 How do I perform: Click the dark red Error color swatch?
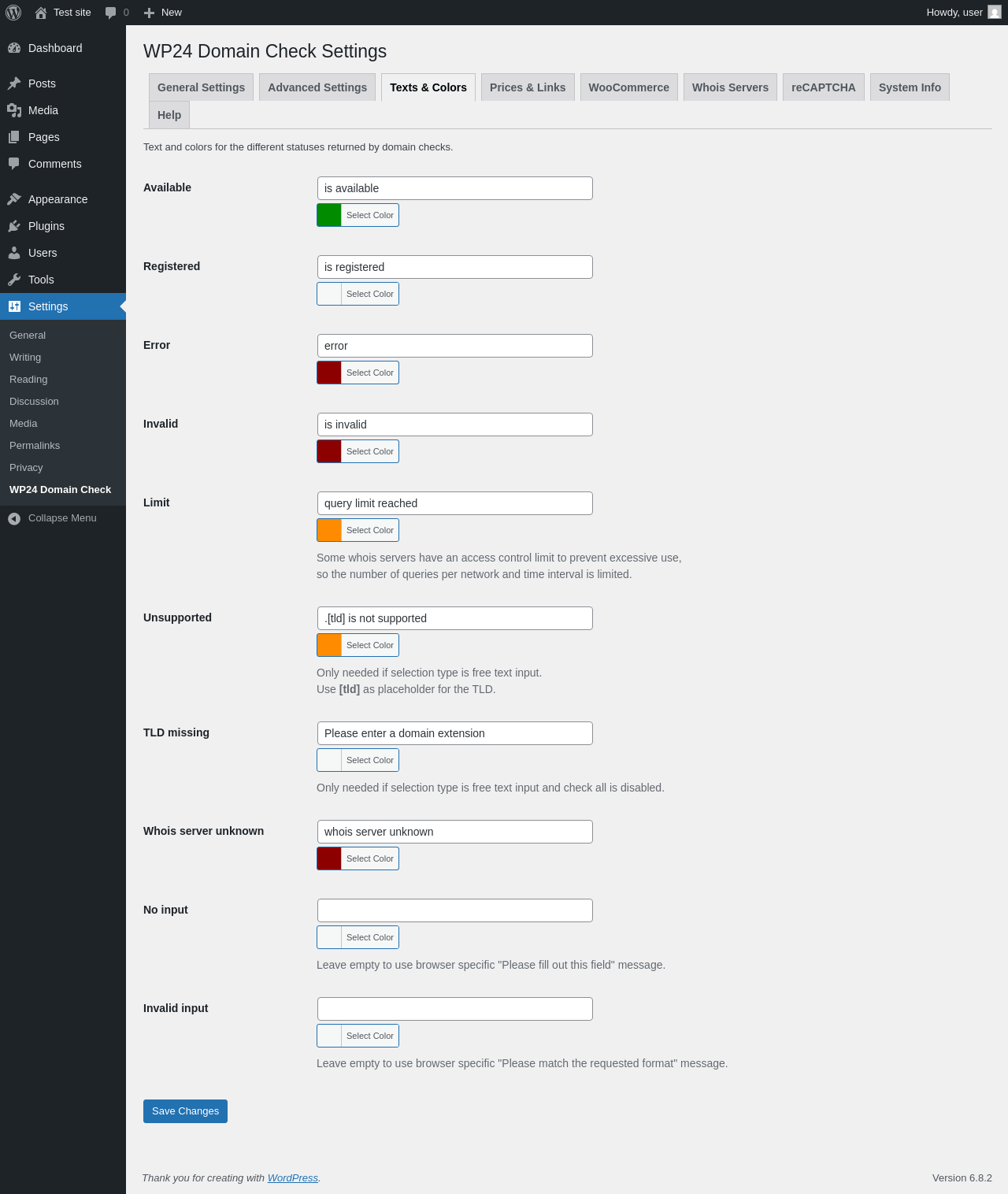(x=329, y=373)
